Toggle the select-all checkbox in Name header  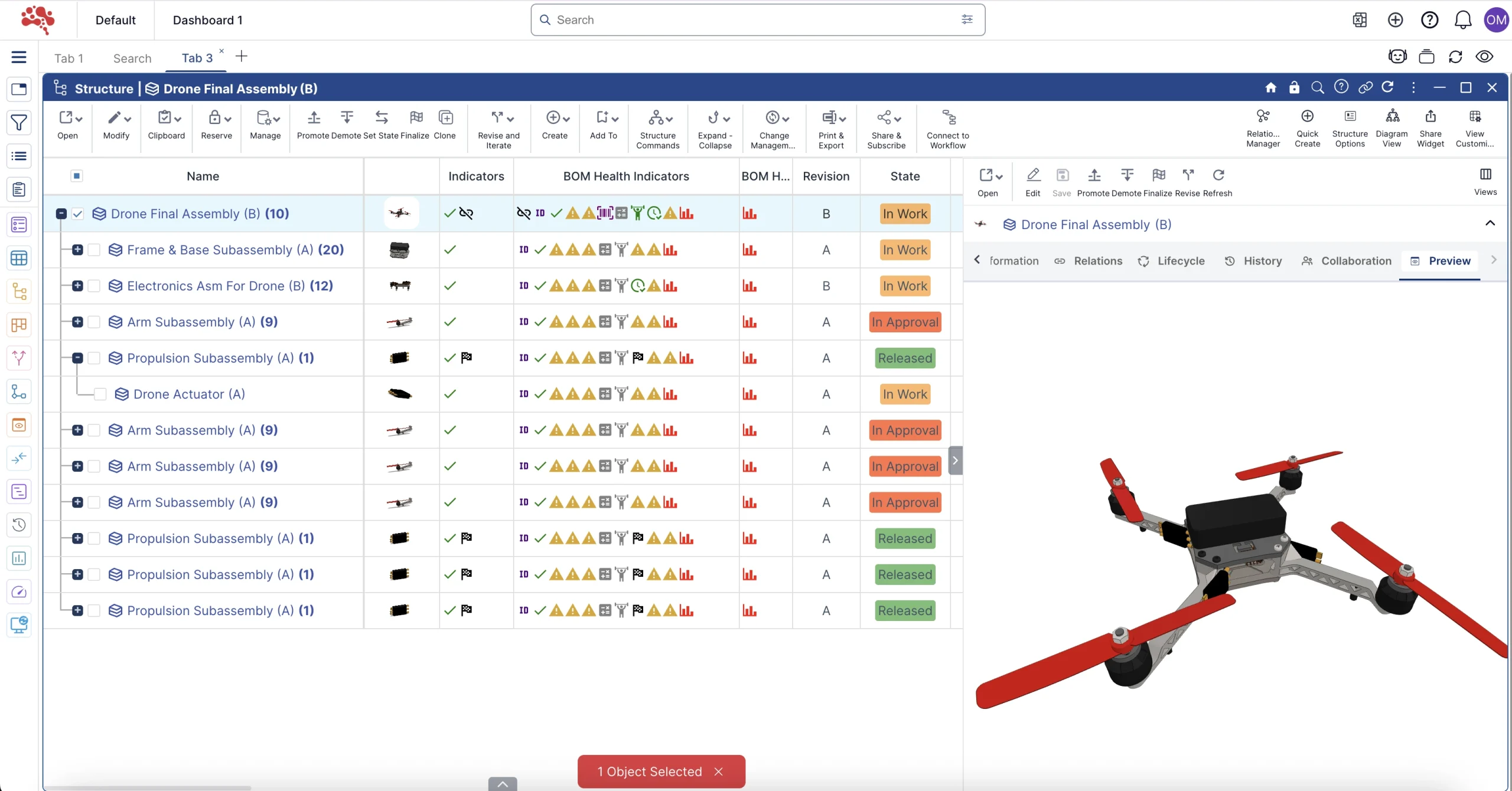(77, 176)
